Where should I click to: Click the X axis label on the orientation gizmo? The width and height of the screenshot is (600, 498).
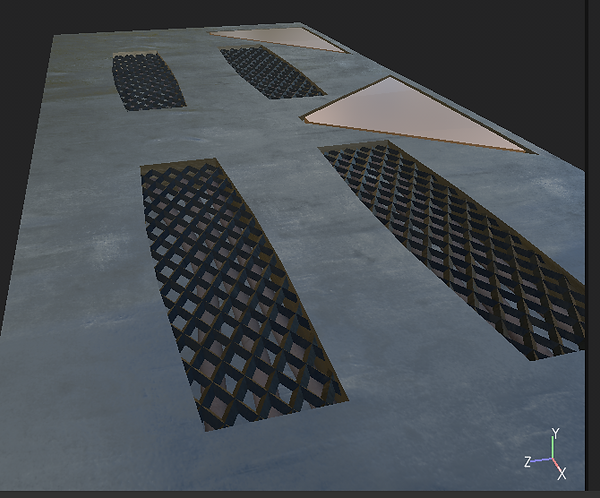tap(561, 474)
